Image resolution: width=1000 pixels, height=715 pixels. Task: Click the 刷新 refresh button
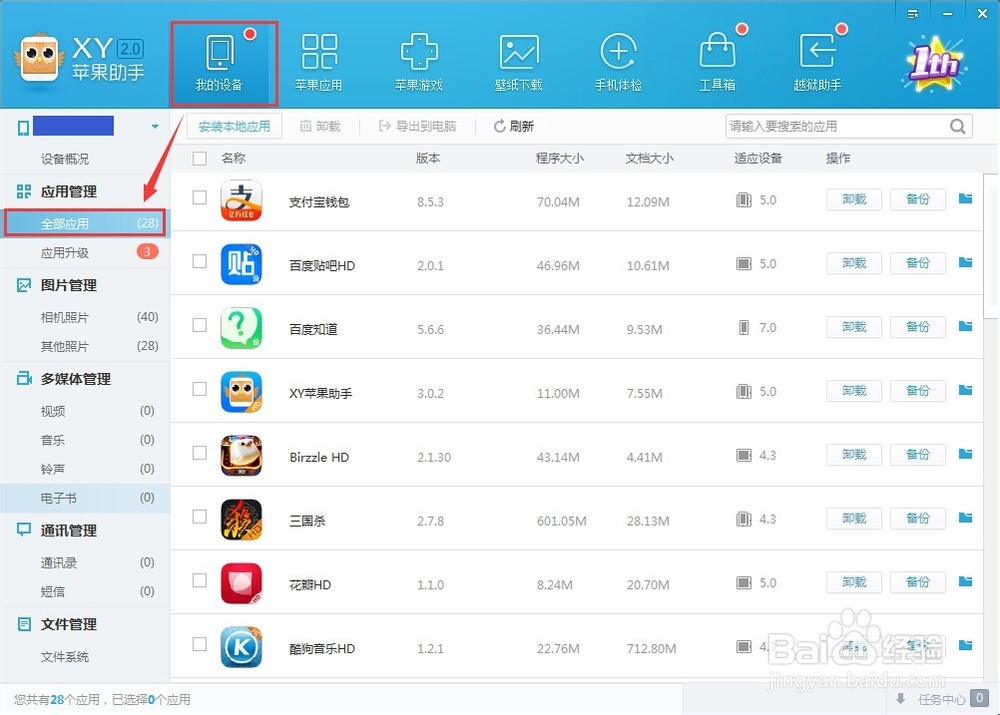tap(513, 126)
